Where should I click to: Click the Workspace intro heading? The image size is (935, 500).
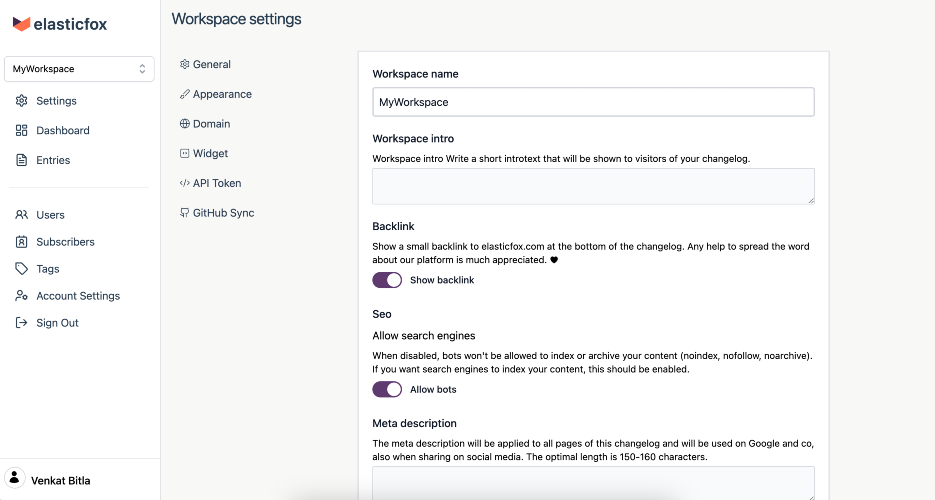413,138
